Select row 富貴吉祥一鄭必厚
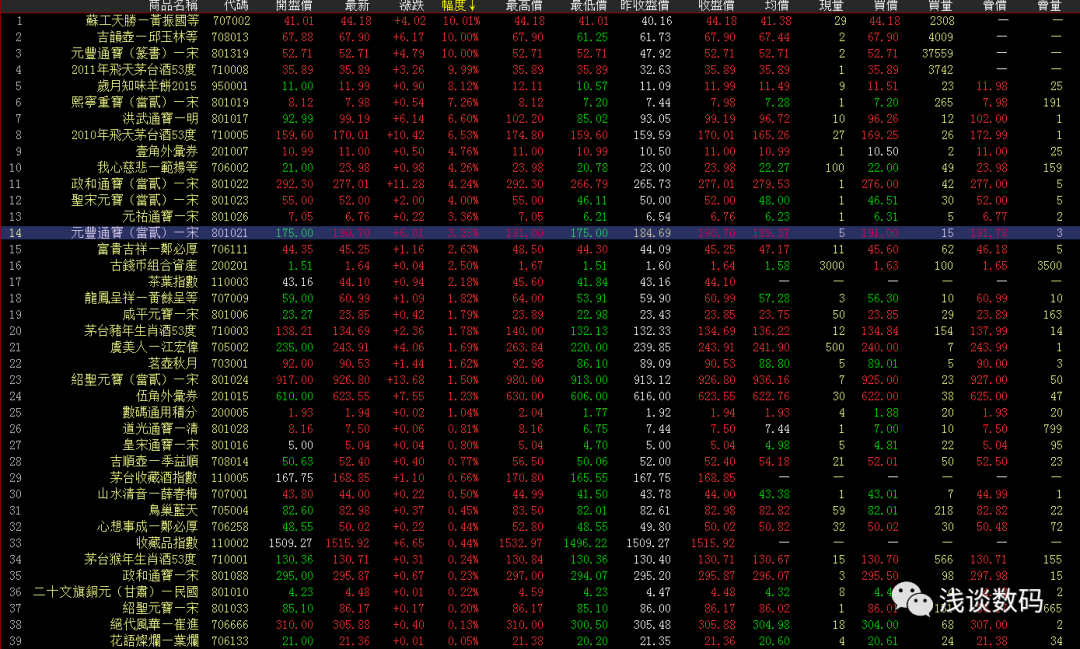 pyautogui.click(x=540, y=249)
